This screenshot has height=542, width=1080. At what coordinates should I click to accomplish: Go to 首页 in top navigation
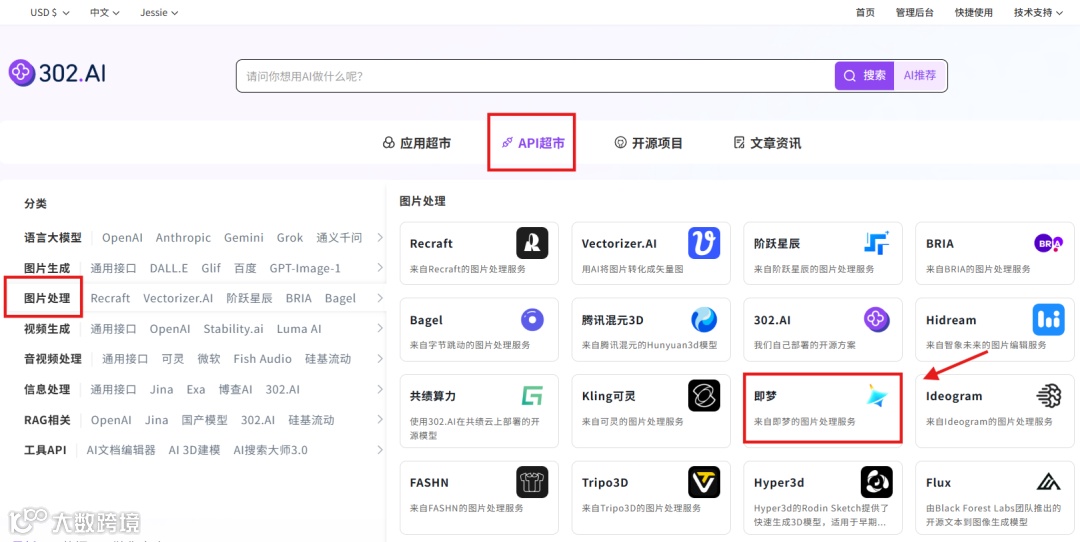865,12
